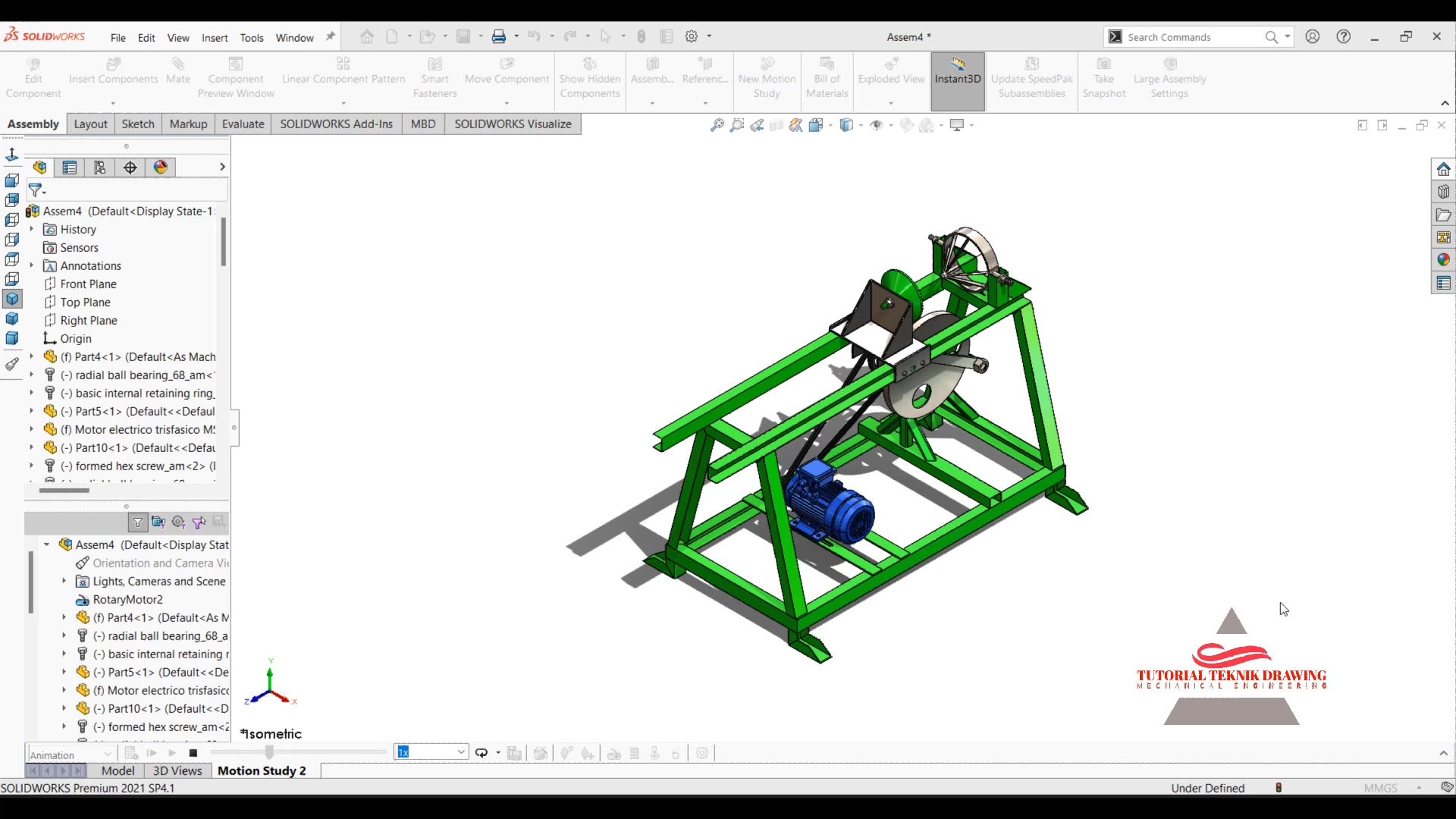Expand the (f) Part4<1> node in feature tree

click(x=32, y=356)
